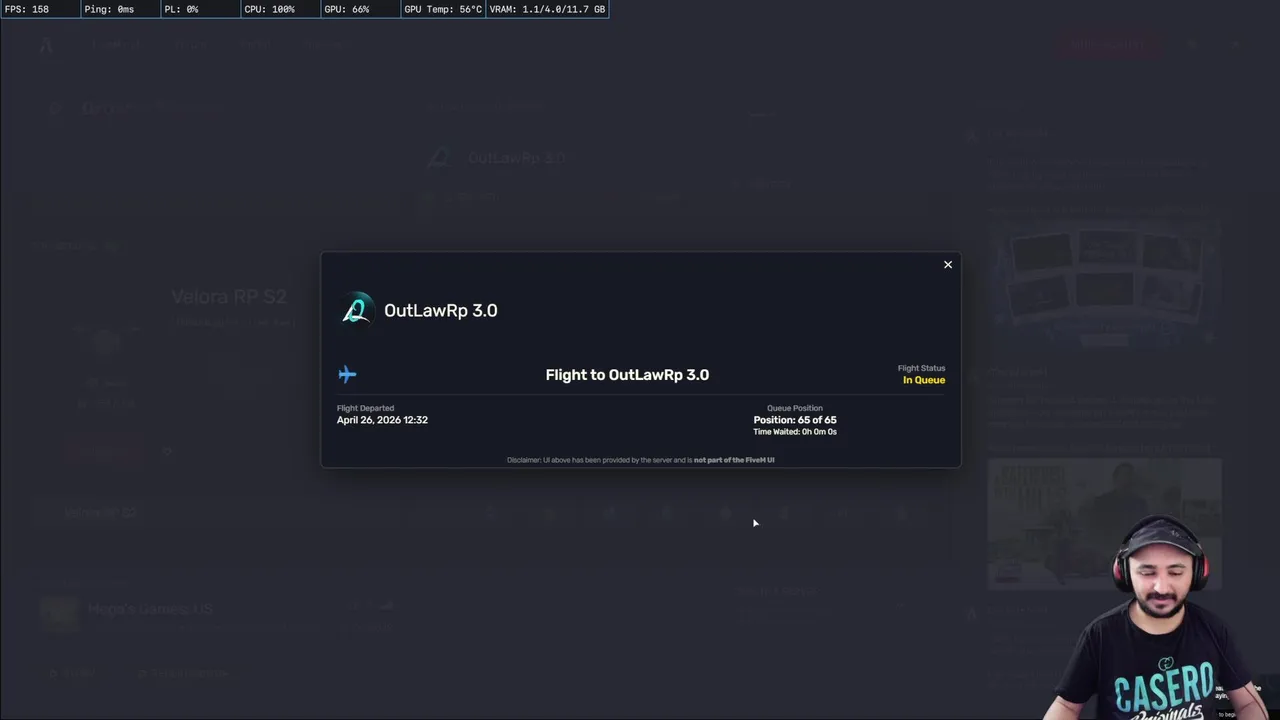Click the "Queue Position" label
1280x720 pixels.
(x=795, y=408)
